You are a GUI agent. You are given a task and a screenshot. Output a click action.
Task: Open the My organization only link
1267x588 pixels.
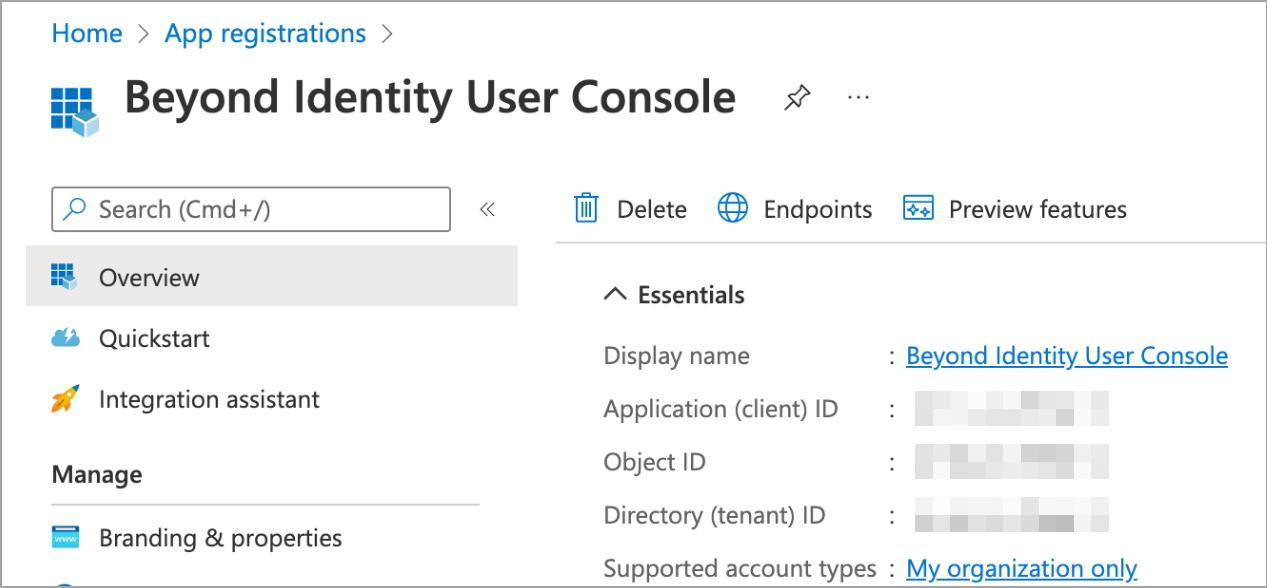click(x=1021, y=567)
